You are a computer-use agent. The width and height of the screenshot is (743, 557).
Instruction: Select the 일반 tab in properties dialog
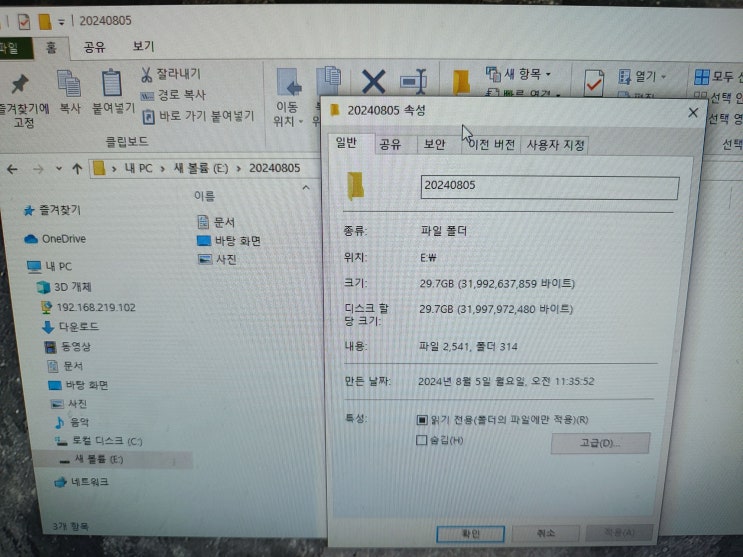coord(346,143)
